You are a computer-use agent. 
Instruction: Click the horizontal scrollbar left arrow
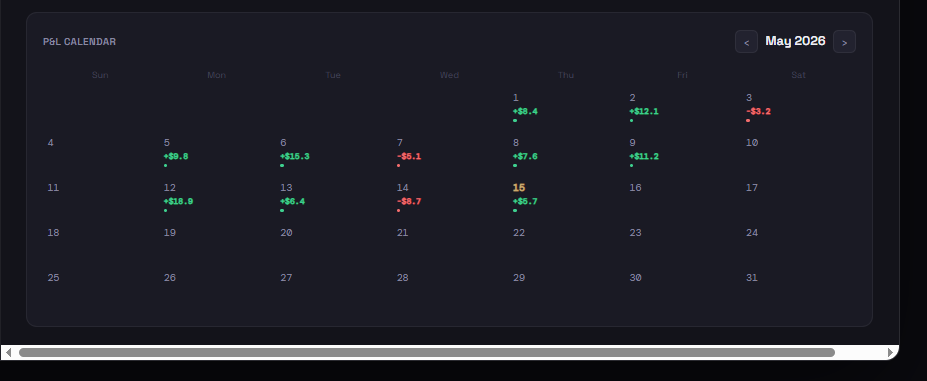[x=8, y=353]
